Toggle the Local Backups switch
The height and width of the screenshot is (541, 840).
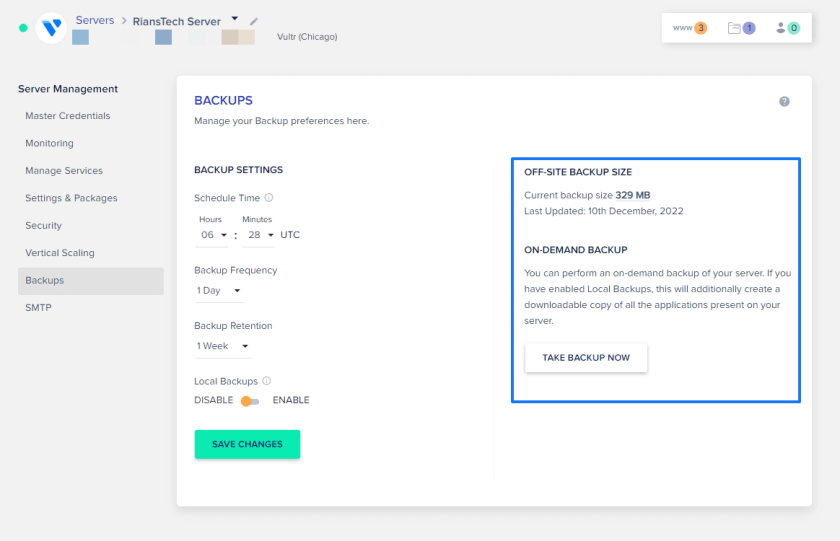pos(250,401)
